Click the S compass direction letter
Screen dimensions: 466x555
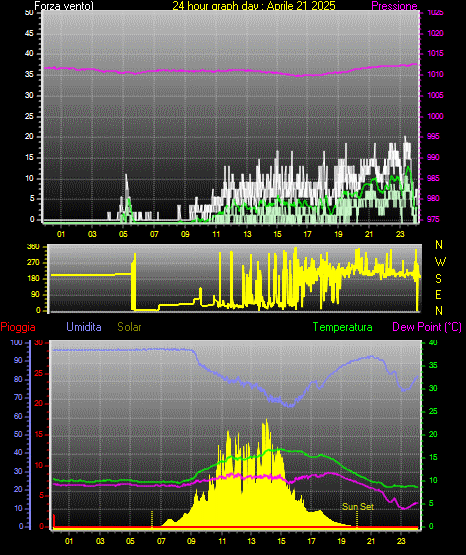[438, 279]
